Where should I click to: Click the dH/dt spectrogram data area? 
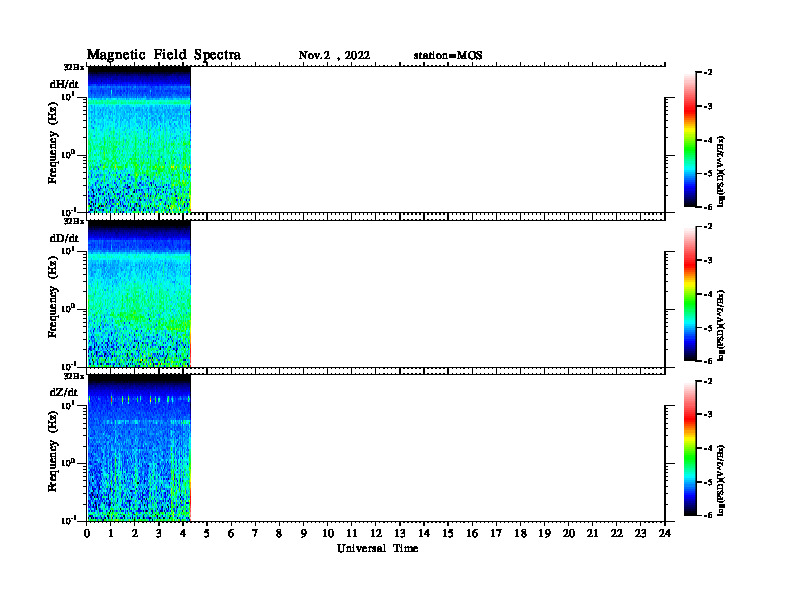click(139, 139)
